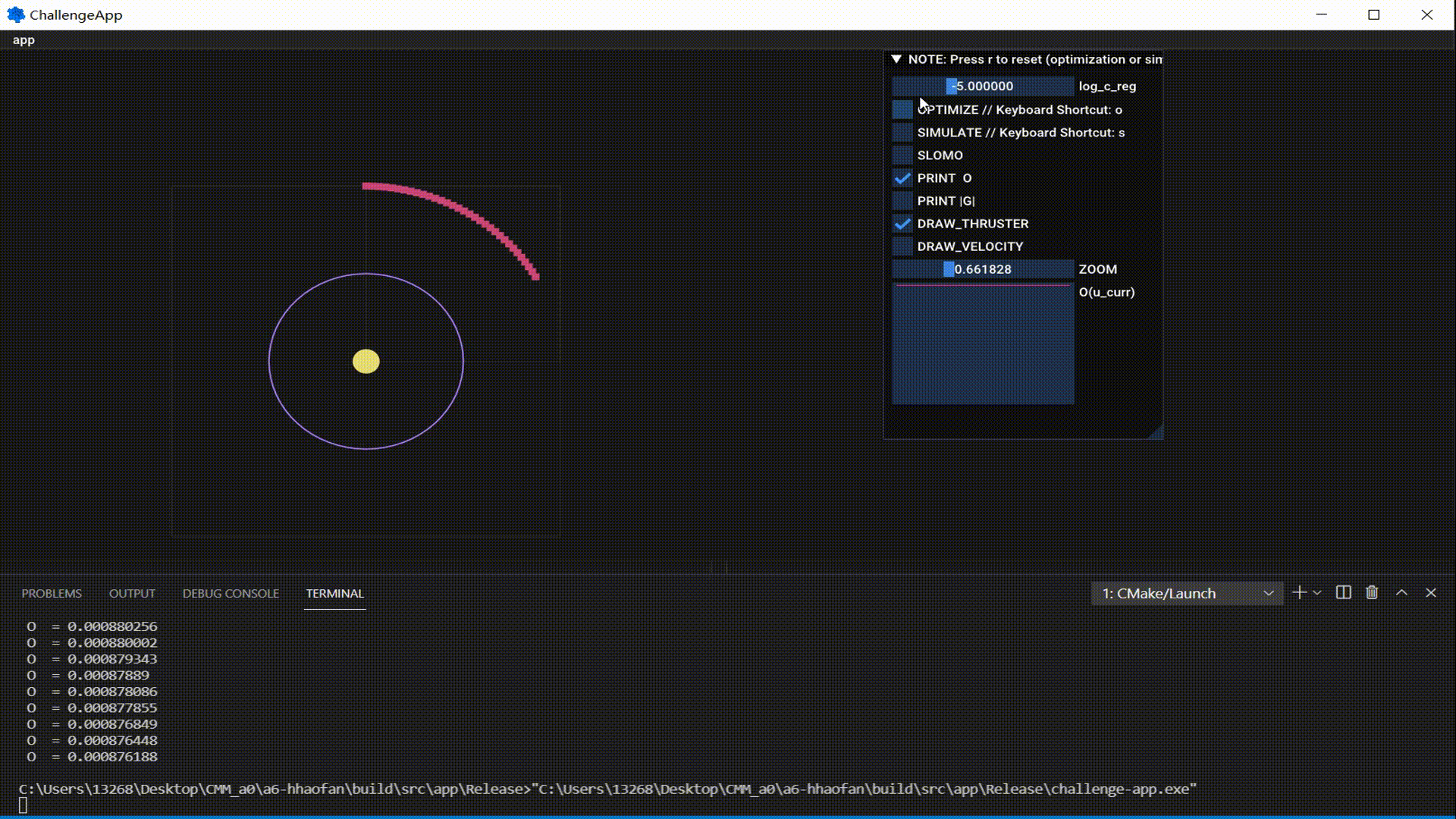This screenshot has width=1456, height=819.
Task: Toggle the SLOMO checkbox
Action: click(902, 155)
